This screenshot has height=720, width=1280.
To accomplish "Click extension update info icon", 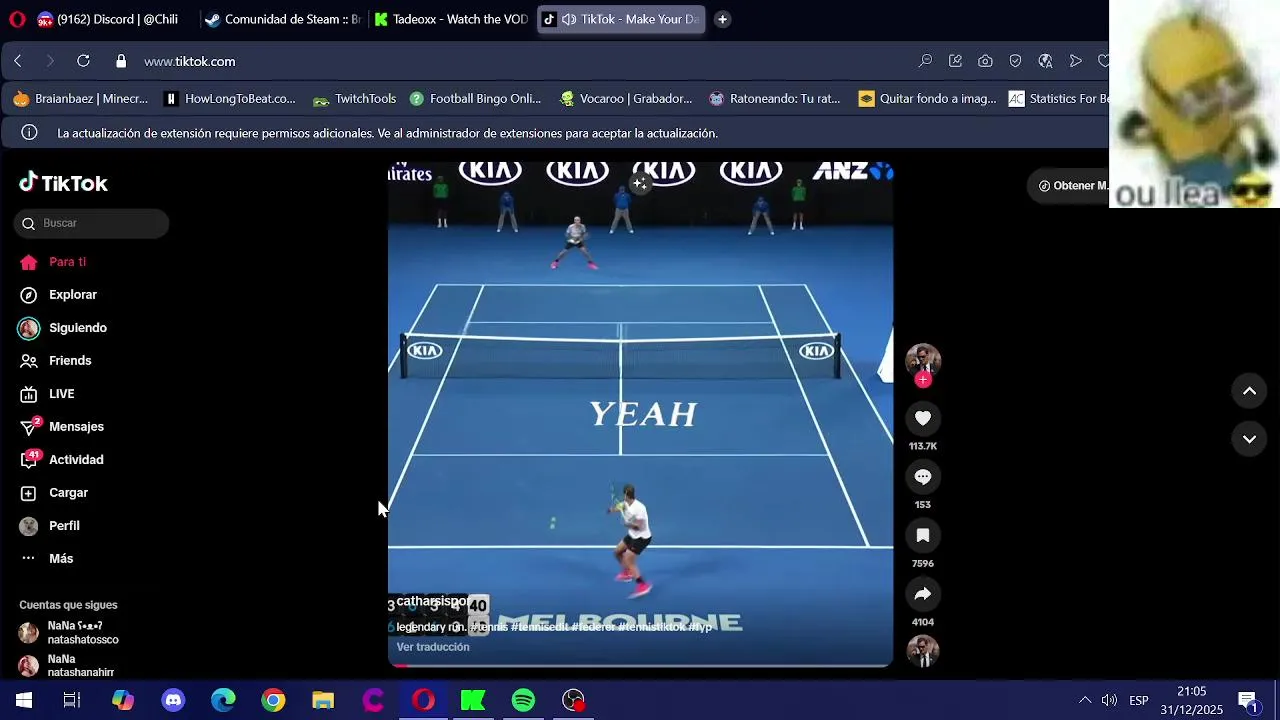I will pyautogui.click(x=30, y=133).
